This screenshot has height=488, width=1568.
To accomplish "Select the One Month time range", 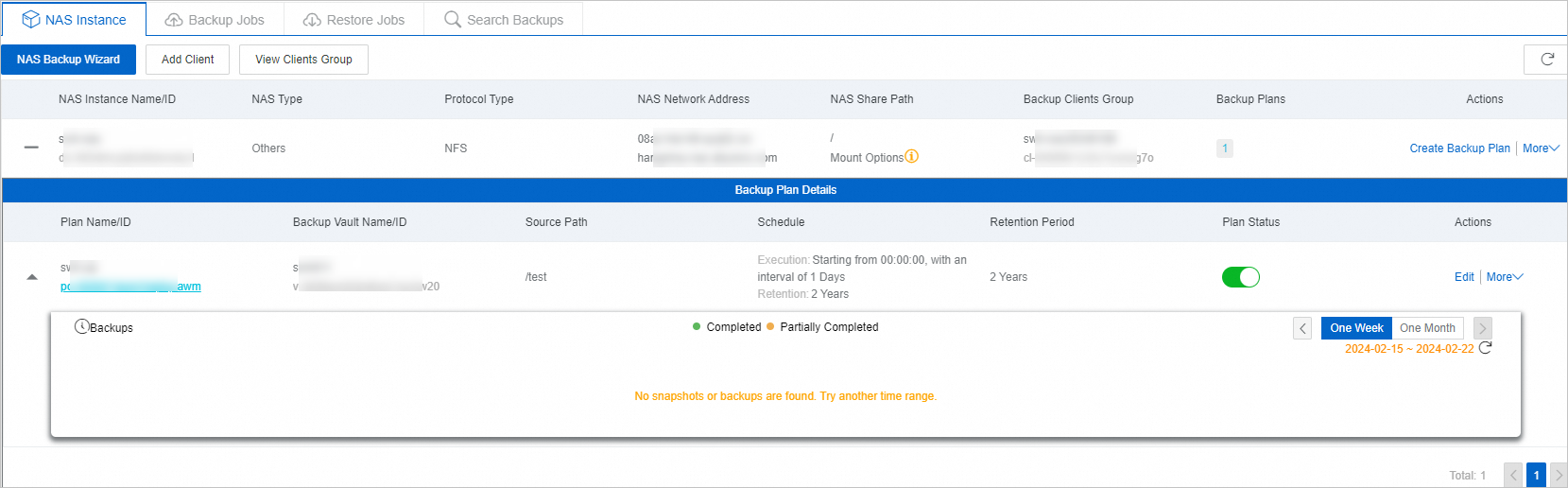I will click(x=1427, y=328).
